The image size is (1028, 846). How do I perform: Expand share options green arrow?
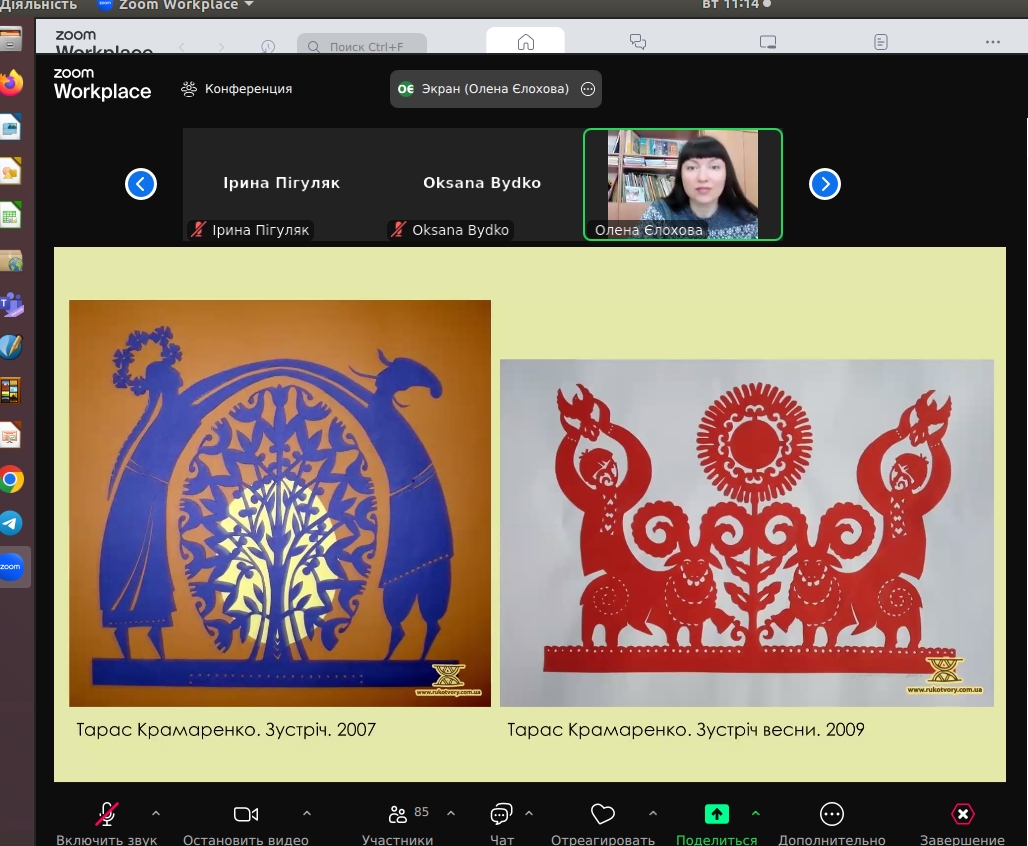coord(756,813)
